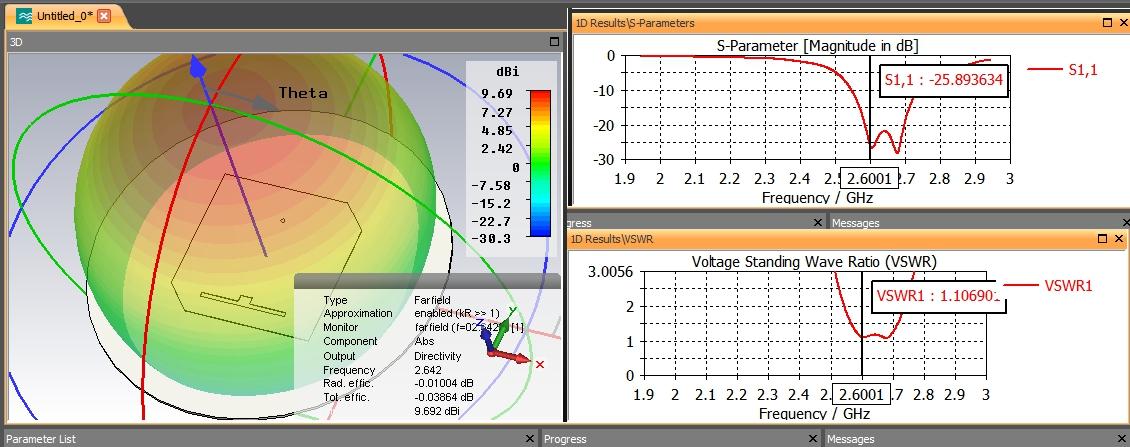The width and height of the screenshot is (1130, 447).
Task: Click the Frequency / GHz label under S-Parameter plot
Action: (817, 197)
